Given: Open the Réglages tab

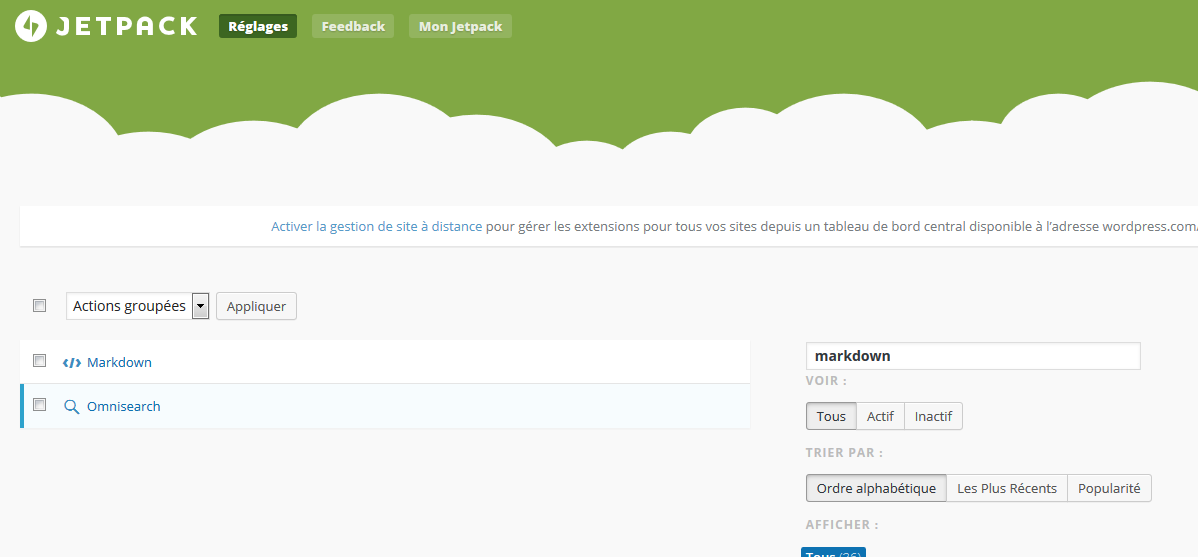Looking at the screenshot, I should (x=258, y=26).
